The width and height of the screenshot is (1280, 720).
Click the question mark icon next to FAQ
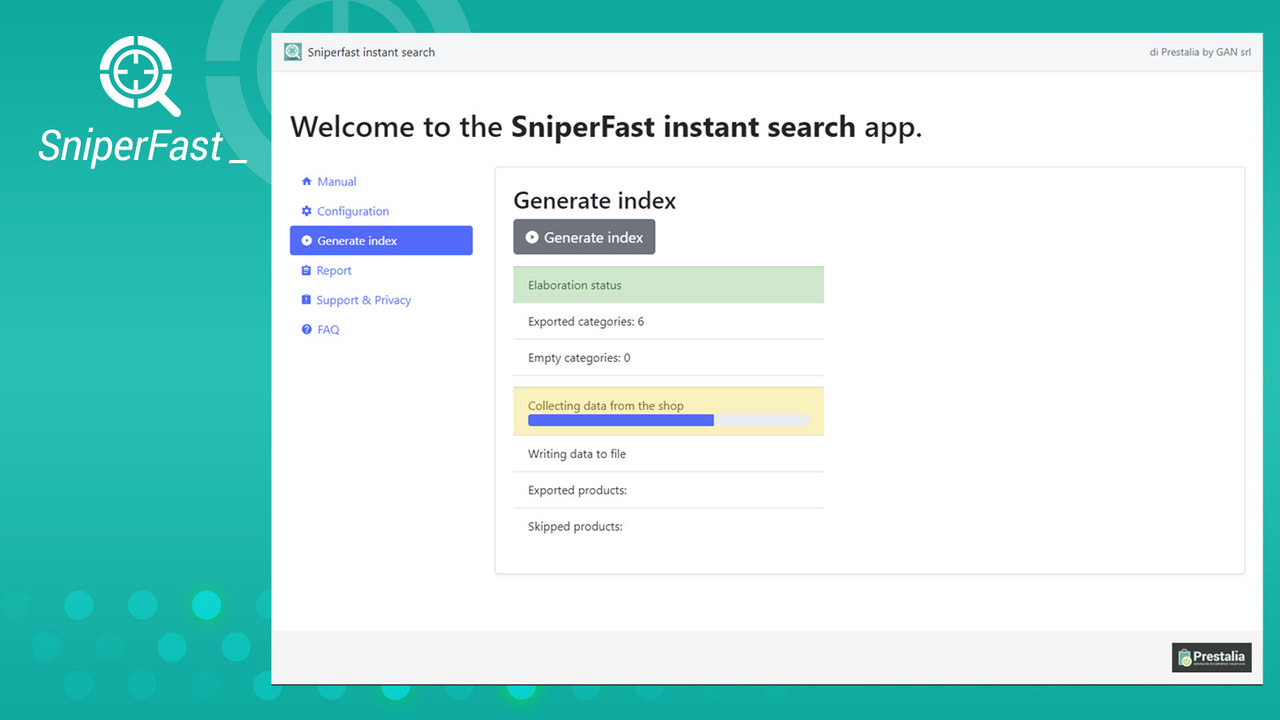305,329
